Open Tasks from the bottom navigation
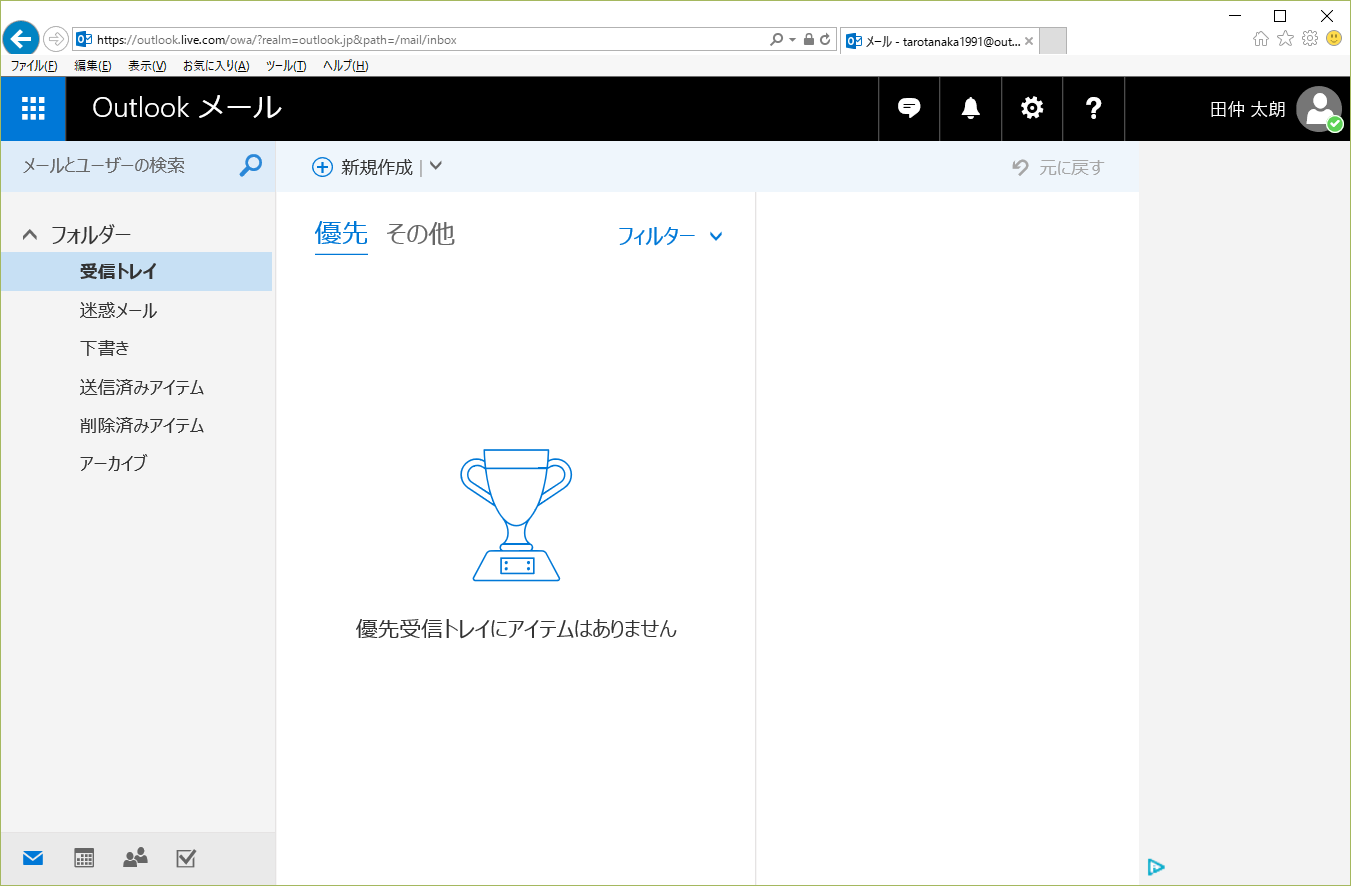The image size is (1351, 886). tap(186, 858)
